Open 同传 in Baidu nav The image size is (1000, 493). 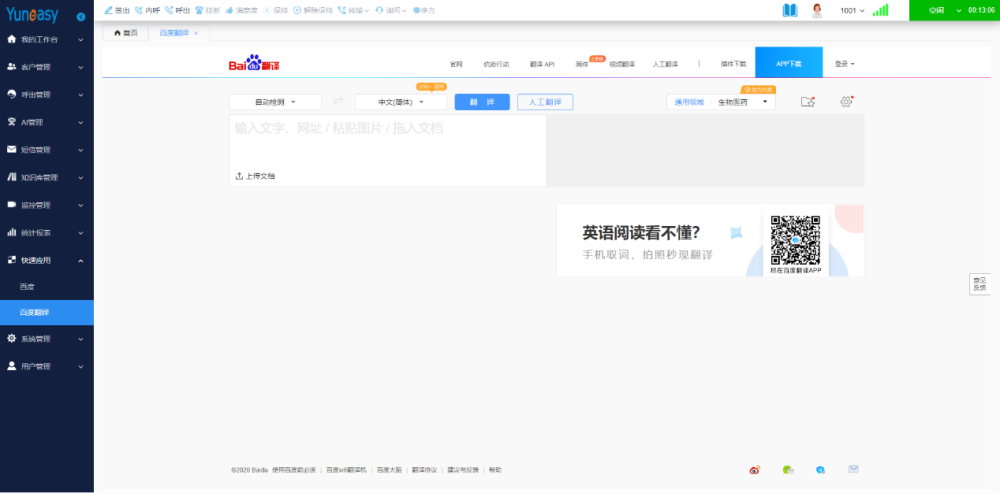[x=582, y=64]
